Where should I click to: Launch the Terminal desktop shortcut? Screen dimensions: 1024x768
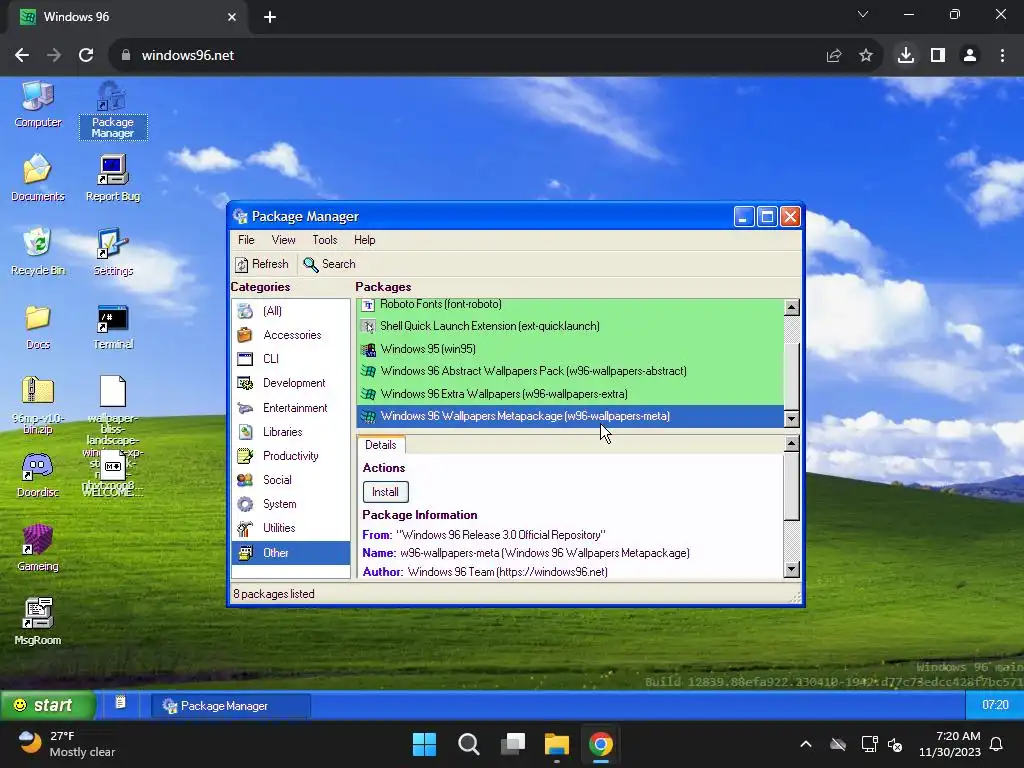[113, 327]
